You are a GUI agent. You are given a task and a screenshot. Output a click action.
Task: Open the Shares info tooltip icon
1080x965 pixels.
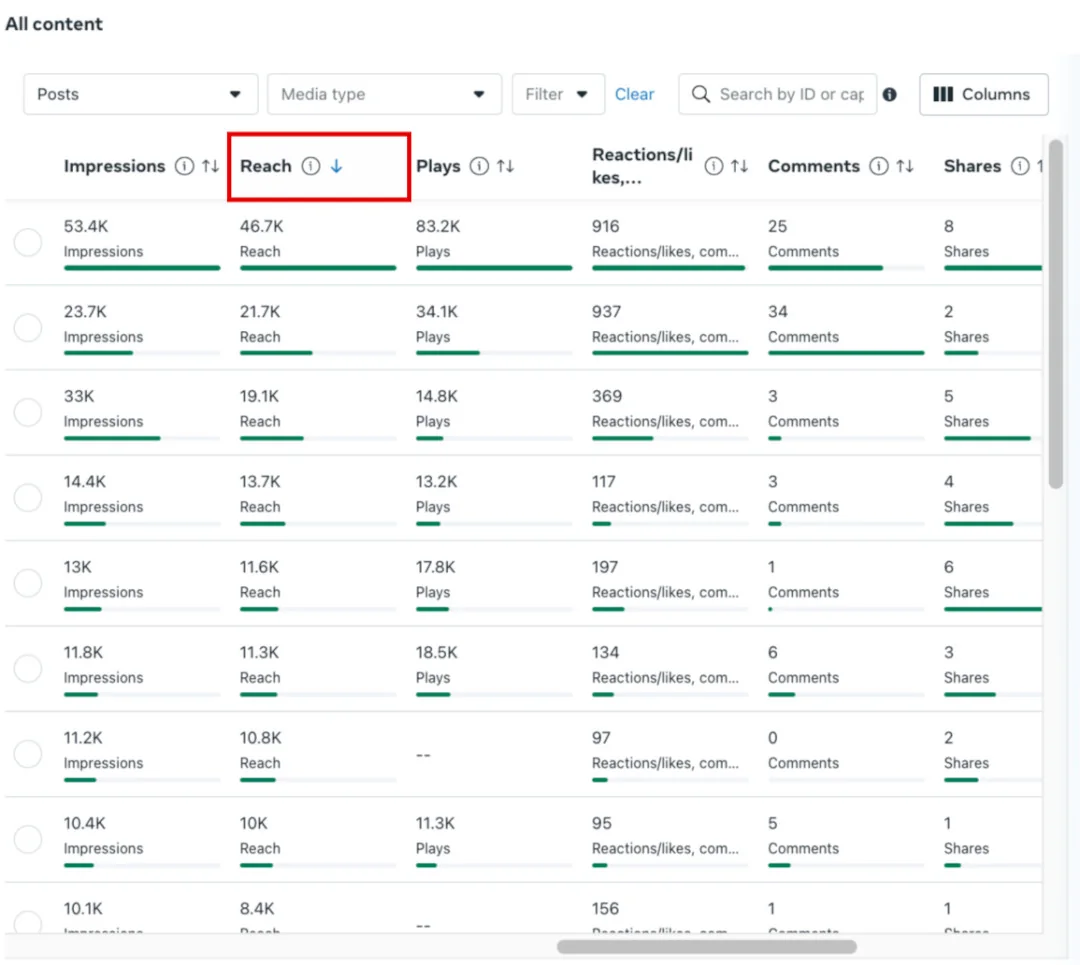(1019, 166)
